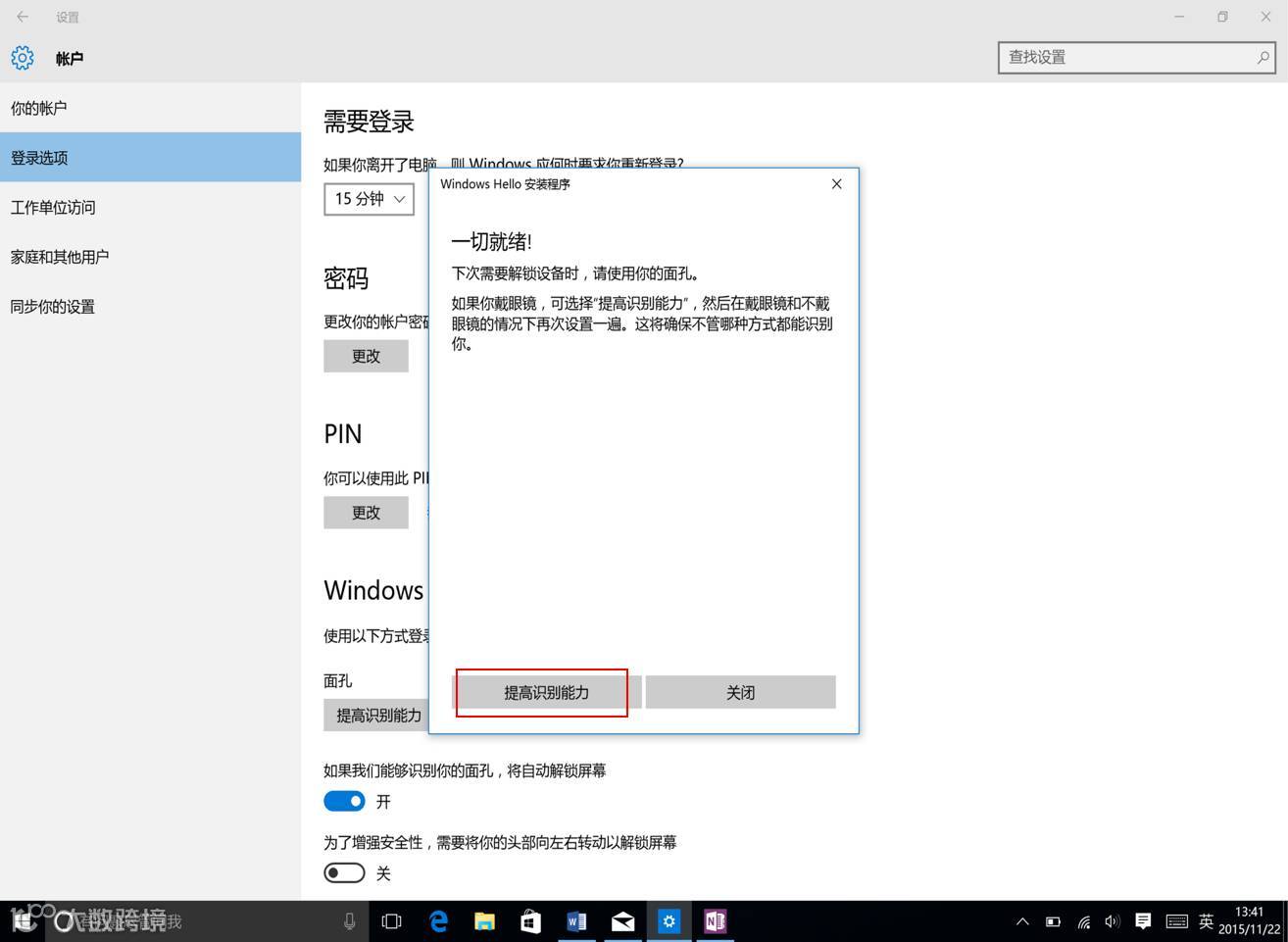Open the Wi-Fi network flyout

[x=1083, y=921]
